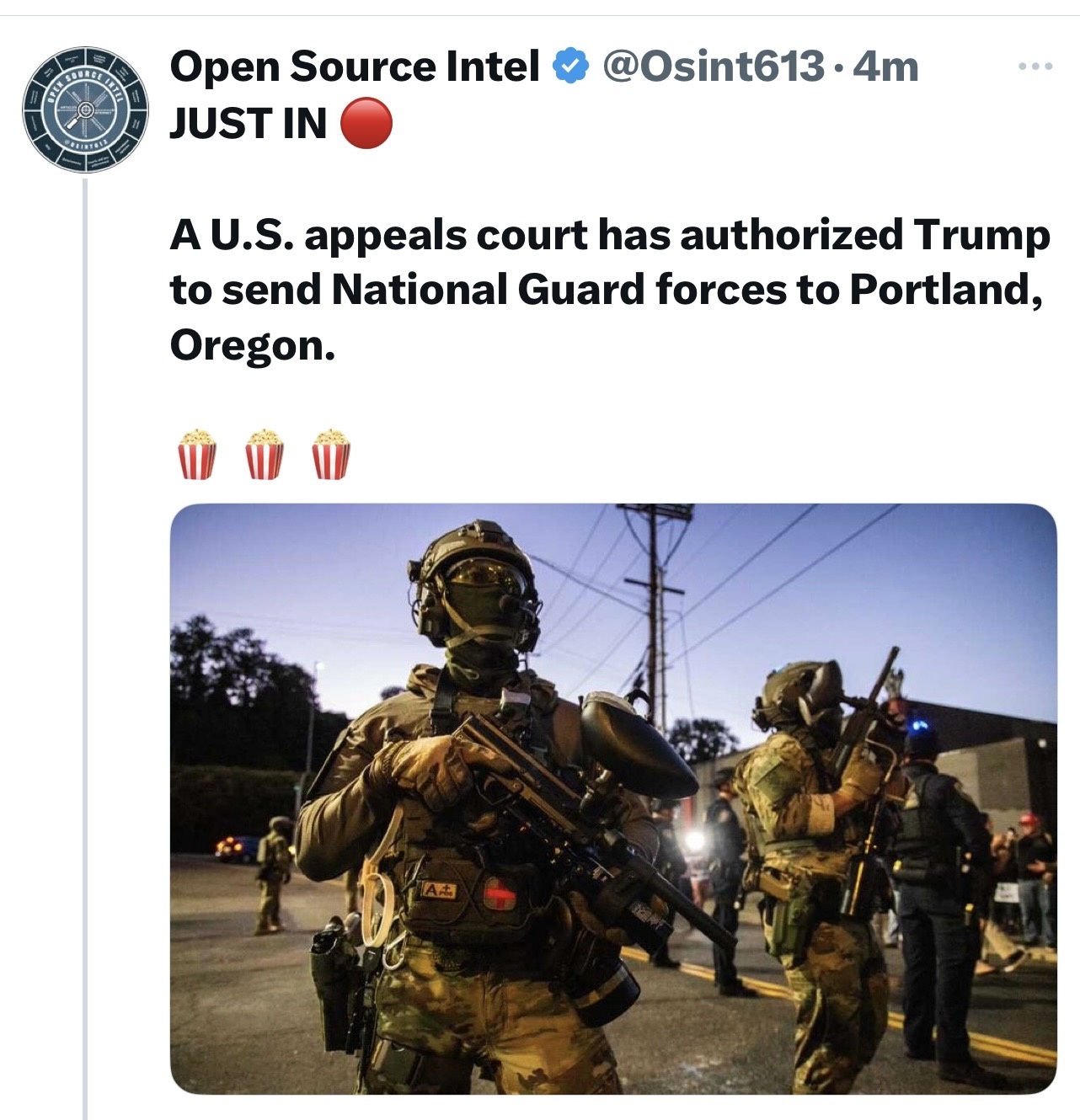1080x1120 pixels.
Task: Click the red circle emoji after JUST IN
Action: (x=366, y=123)
